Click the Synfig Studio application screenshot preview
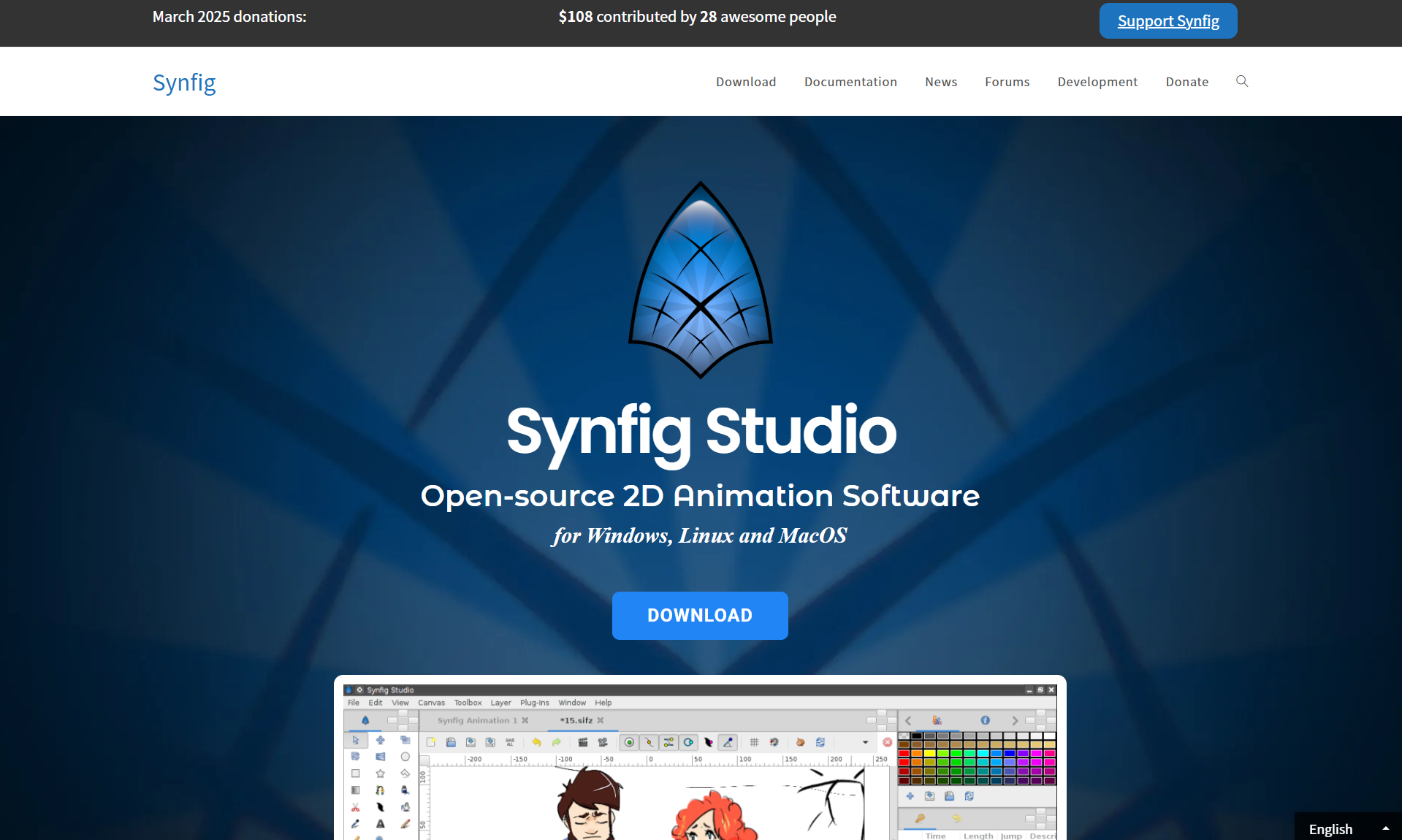 (x=700, y=758)
